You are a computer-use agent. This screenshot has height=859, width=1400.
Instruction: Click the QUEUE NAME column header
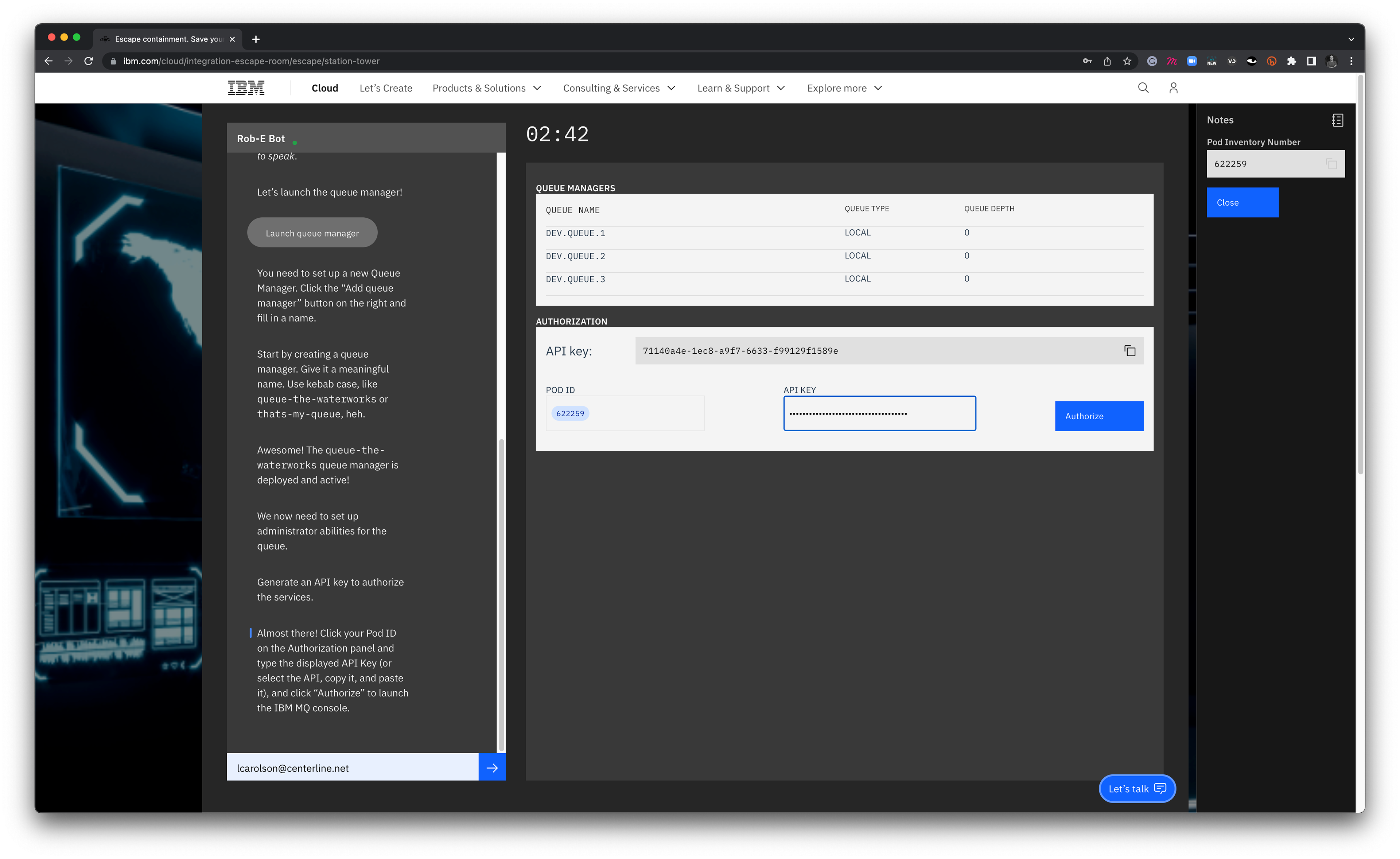[572, 210]
